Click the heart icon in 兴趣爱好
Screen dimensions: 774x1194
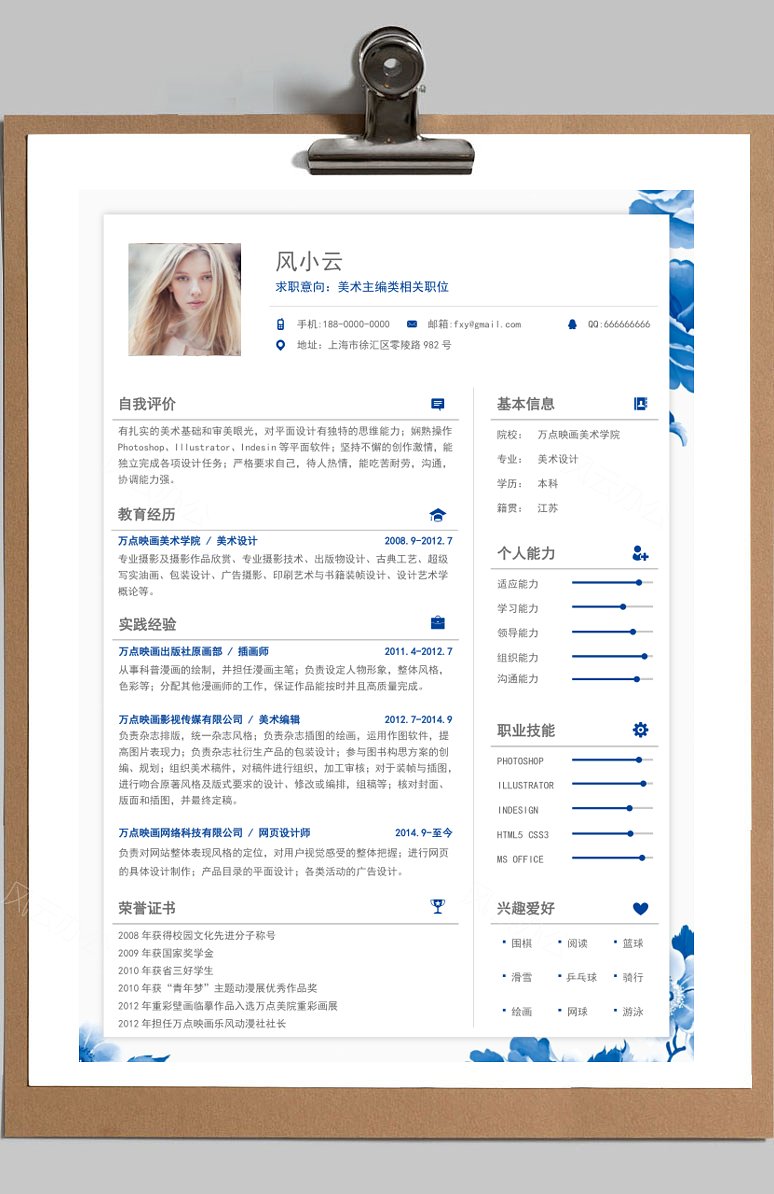pyautogui.click(x=641, y=908)
